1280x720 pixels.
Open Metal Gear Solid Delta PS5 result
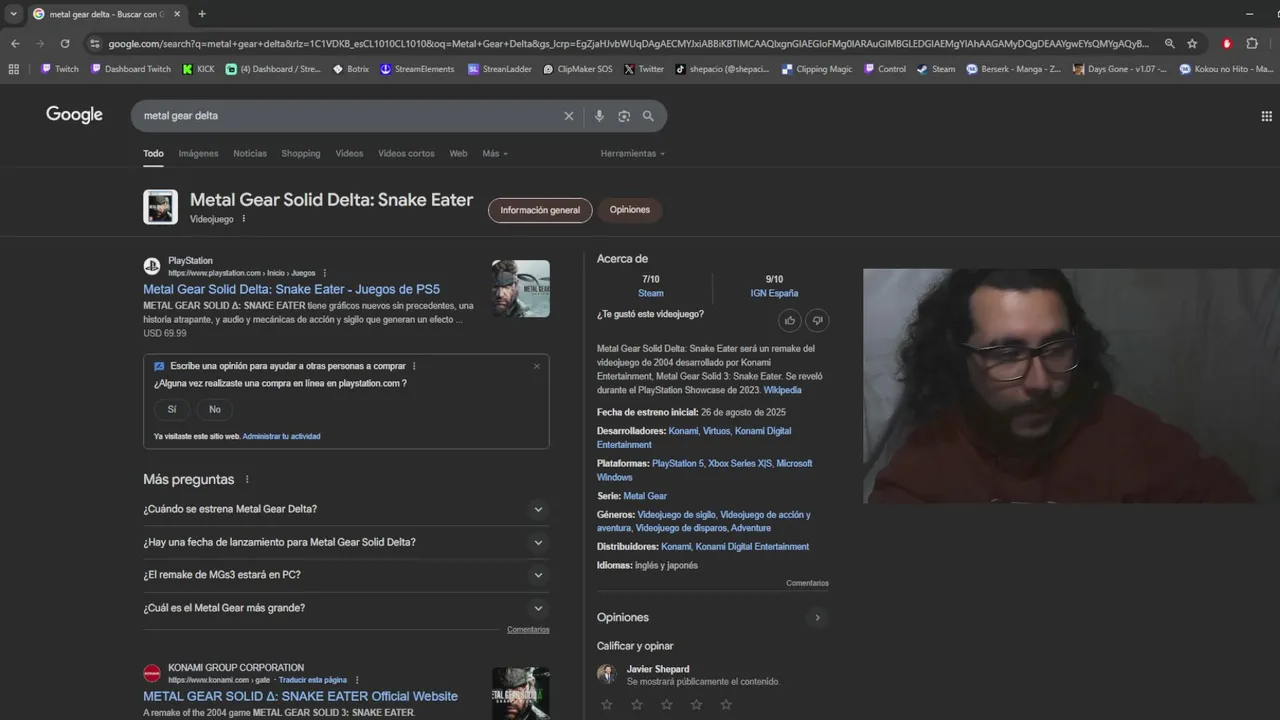click(x=291, y=289)
